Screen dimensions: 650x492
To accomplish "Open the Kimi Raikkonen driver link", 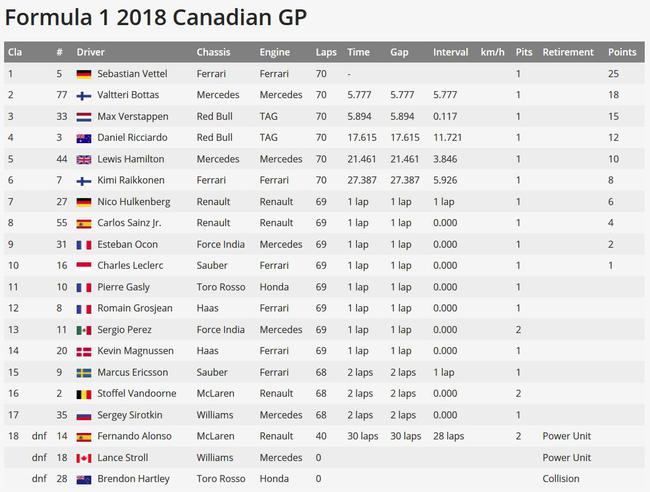I will [131, 180].
